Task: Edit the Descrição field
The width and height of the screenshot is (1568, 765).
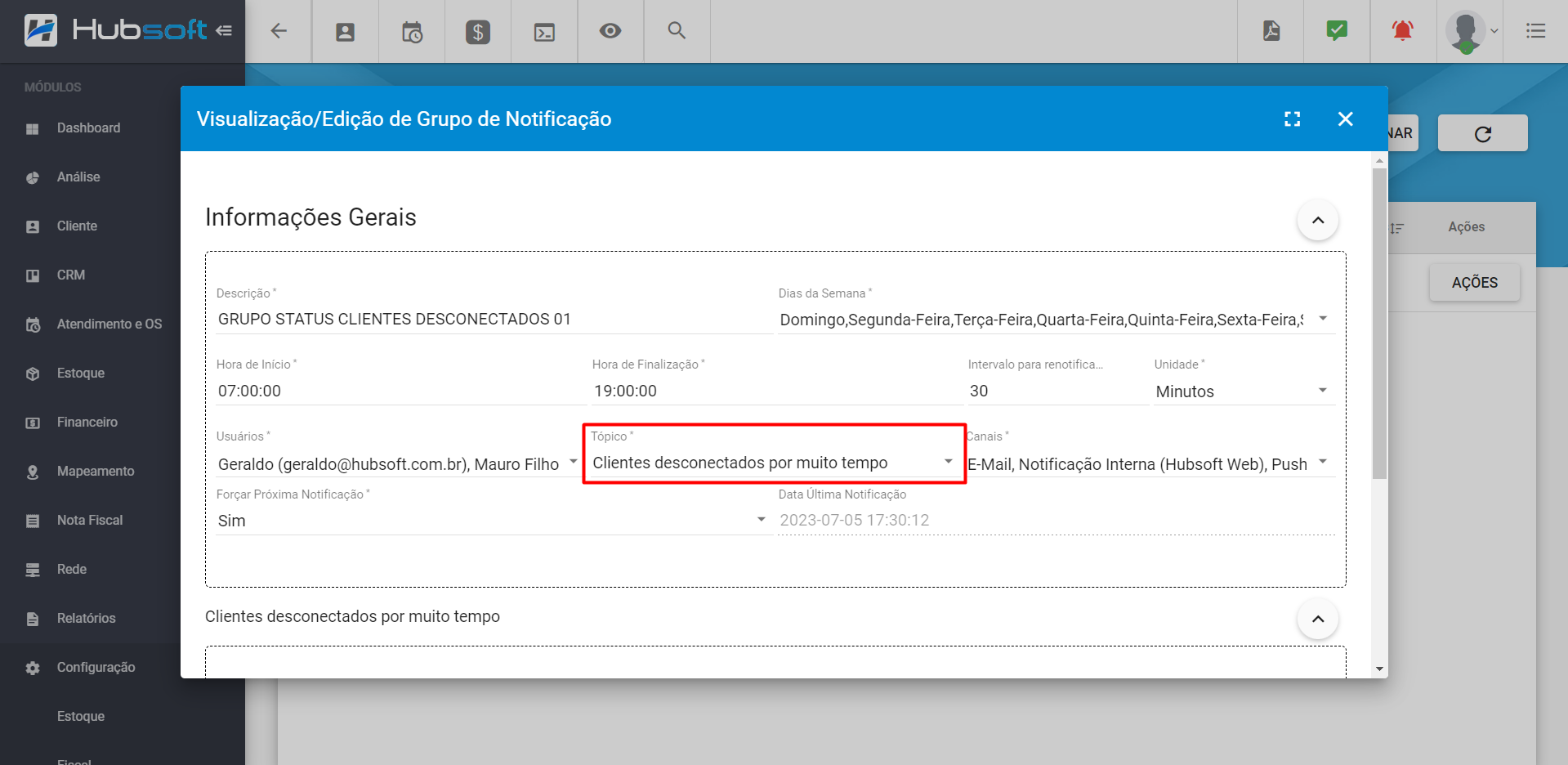Action: tap(494, 320)
